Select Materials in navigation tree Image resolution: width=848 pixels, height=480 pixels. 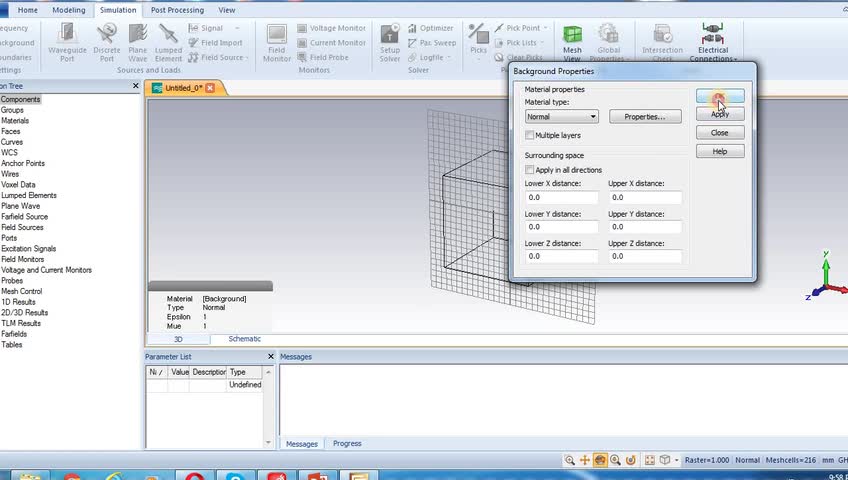[x=15, y=121]
